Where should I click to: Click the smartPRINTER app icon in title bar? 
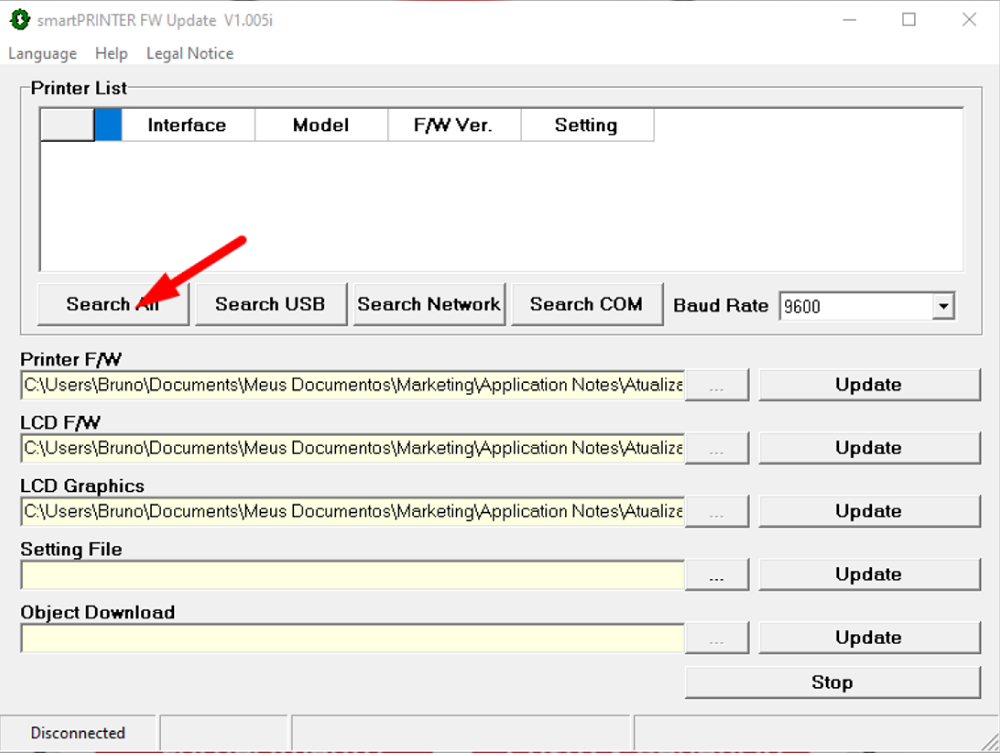(x=18, y=20)
